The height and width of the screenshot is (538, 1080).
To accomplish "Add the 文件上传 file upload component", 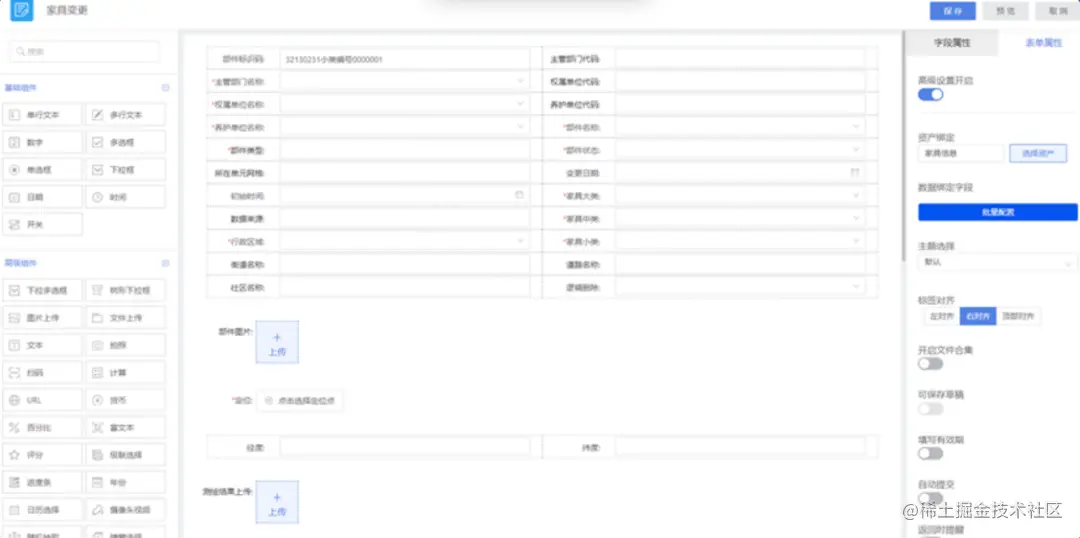I will pyautogui.click(x=125, y=318).
